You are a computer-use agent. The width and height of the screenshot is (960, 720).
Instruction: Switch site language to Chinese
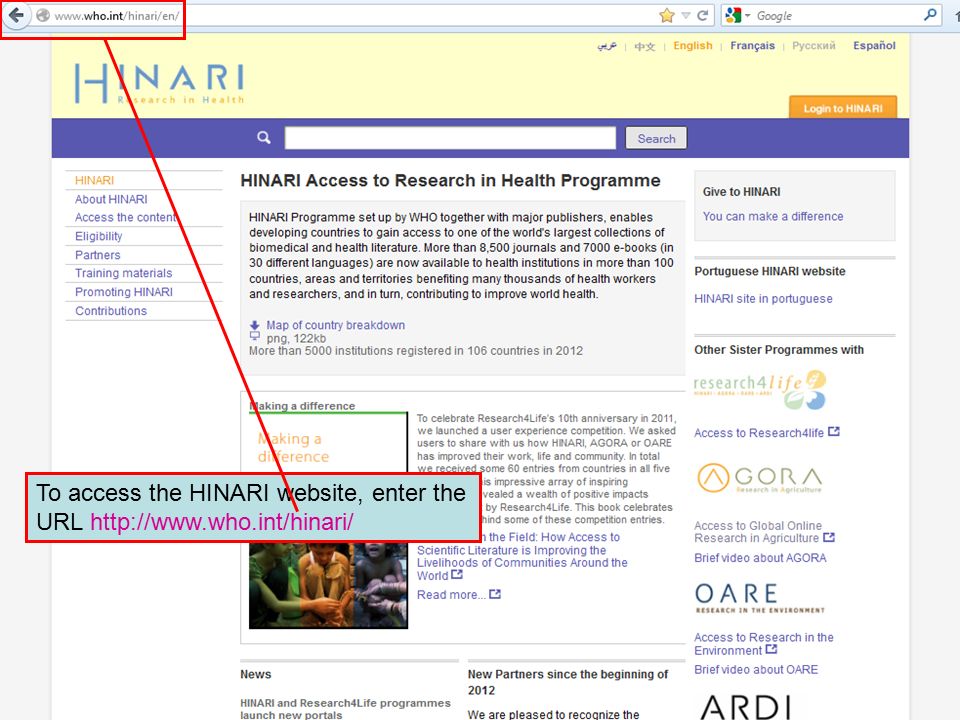pos(644,46)
